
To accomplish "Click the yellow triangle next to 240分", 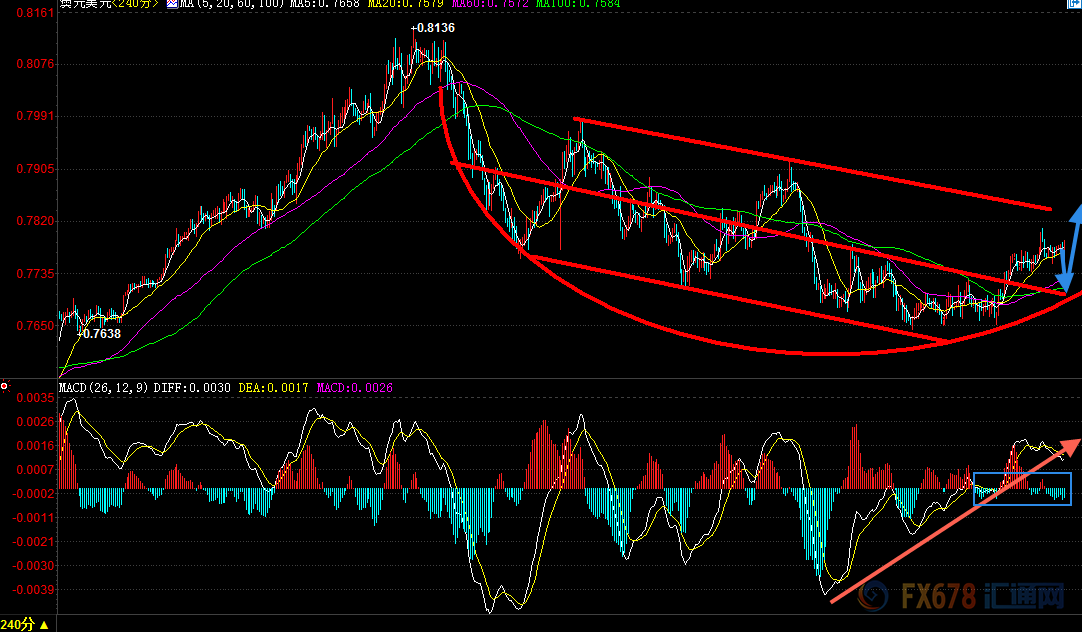I will point(42,625).
